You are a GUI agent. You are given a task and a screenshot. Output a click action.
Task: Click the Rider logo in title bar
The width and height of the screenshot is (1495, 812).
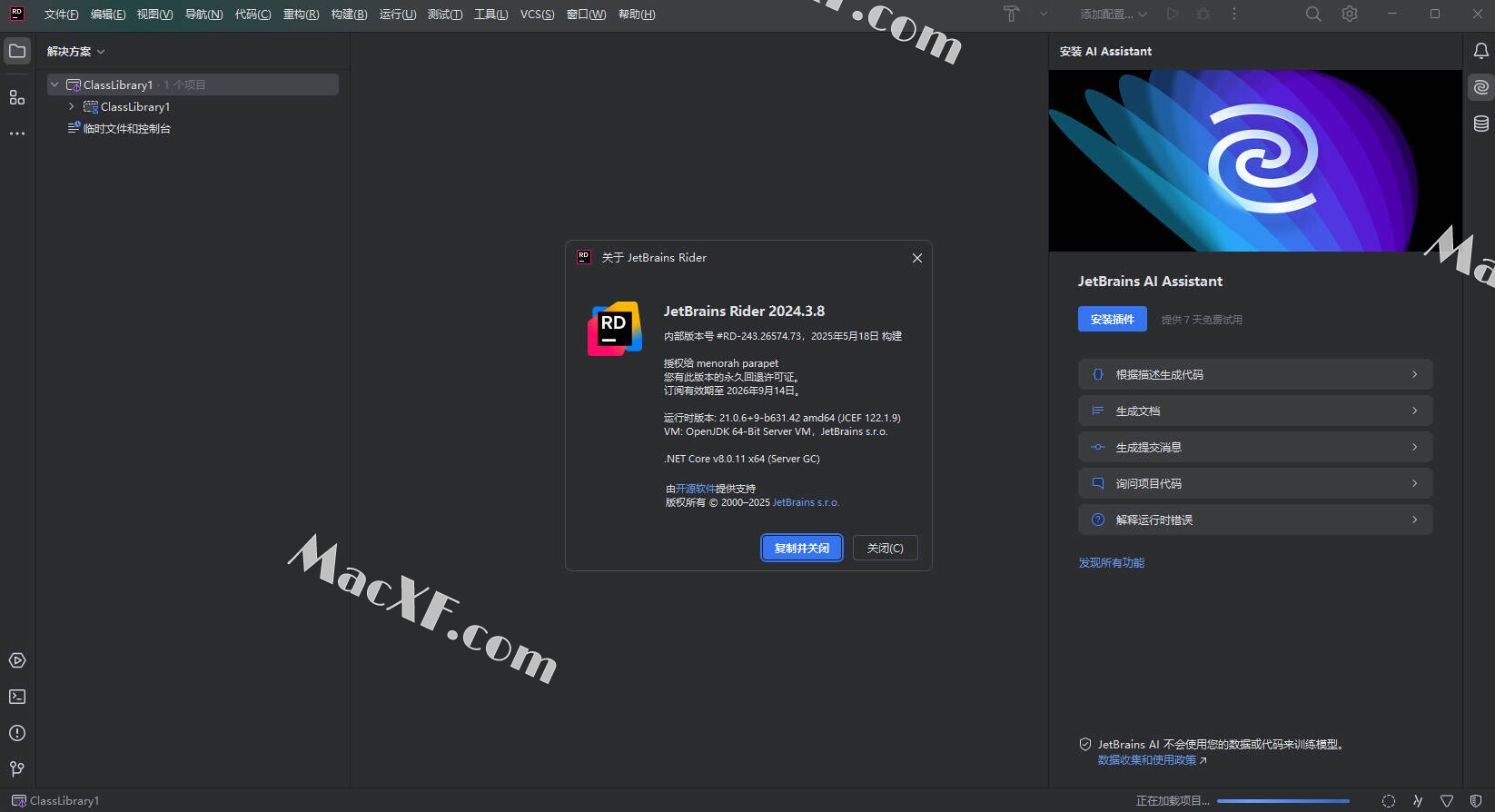pyautogui.click(x=17, y=14)
